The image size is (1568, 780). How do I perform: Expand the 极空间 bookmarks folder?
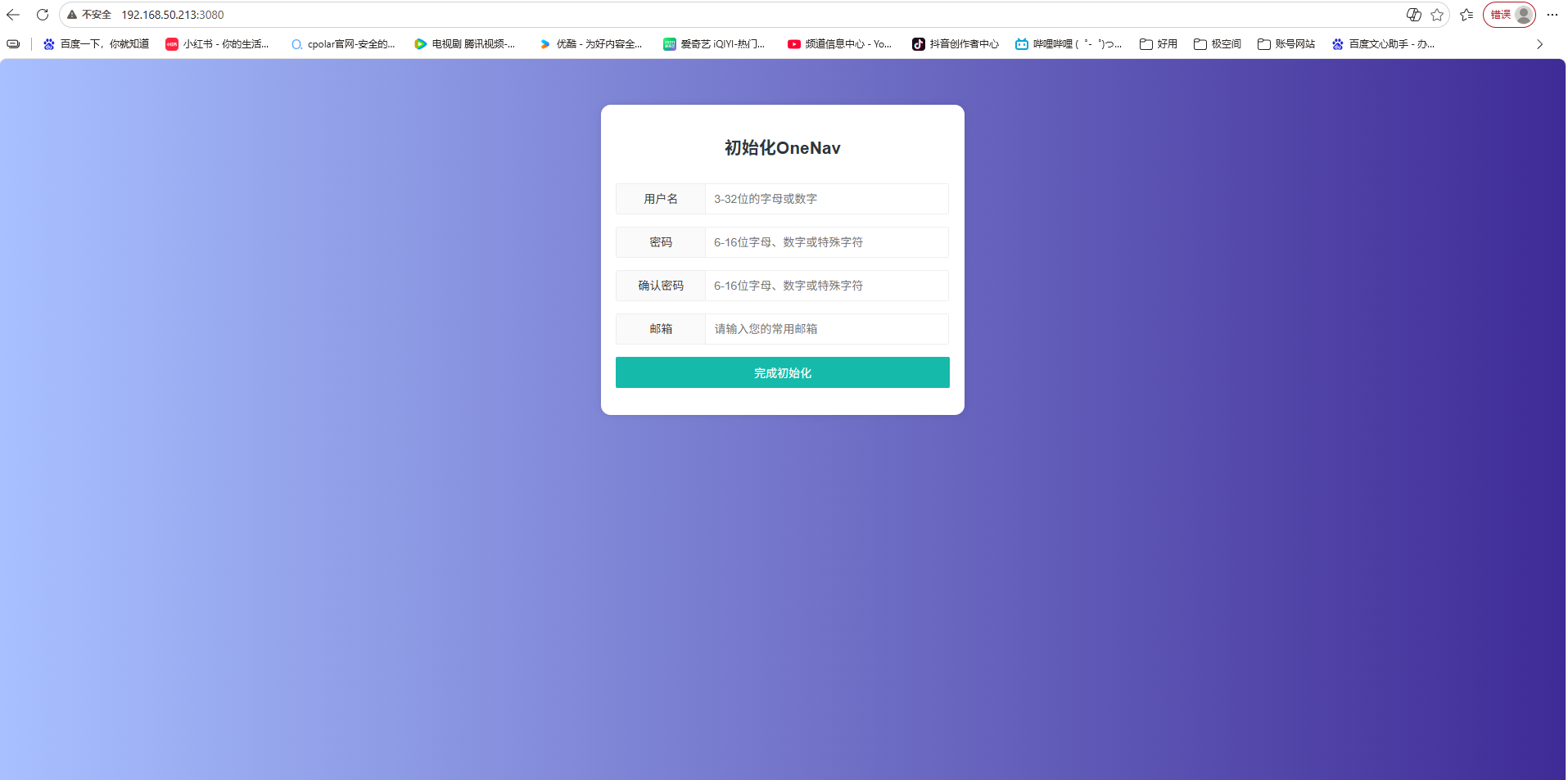[1218, 44]
